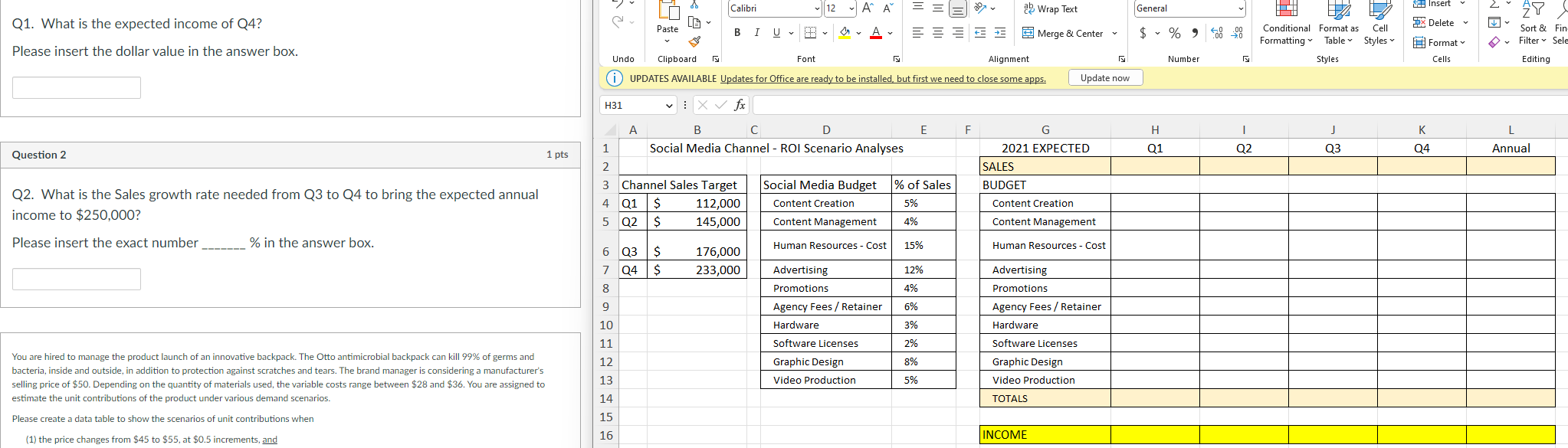Toggle Wrap Text on
This screenshot has height=448, width=1568.
(x=1050, y=9)
